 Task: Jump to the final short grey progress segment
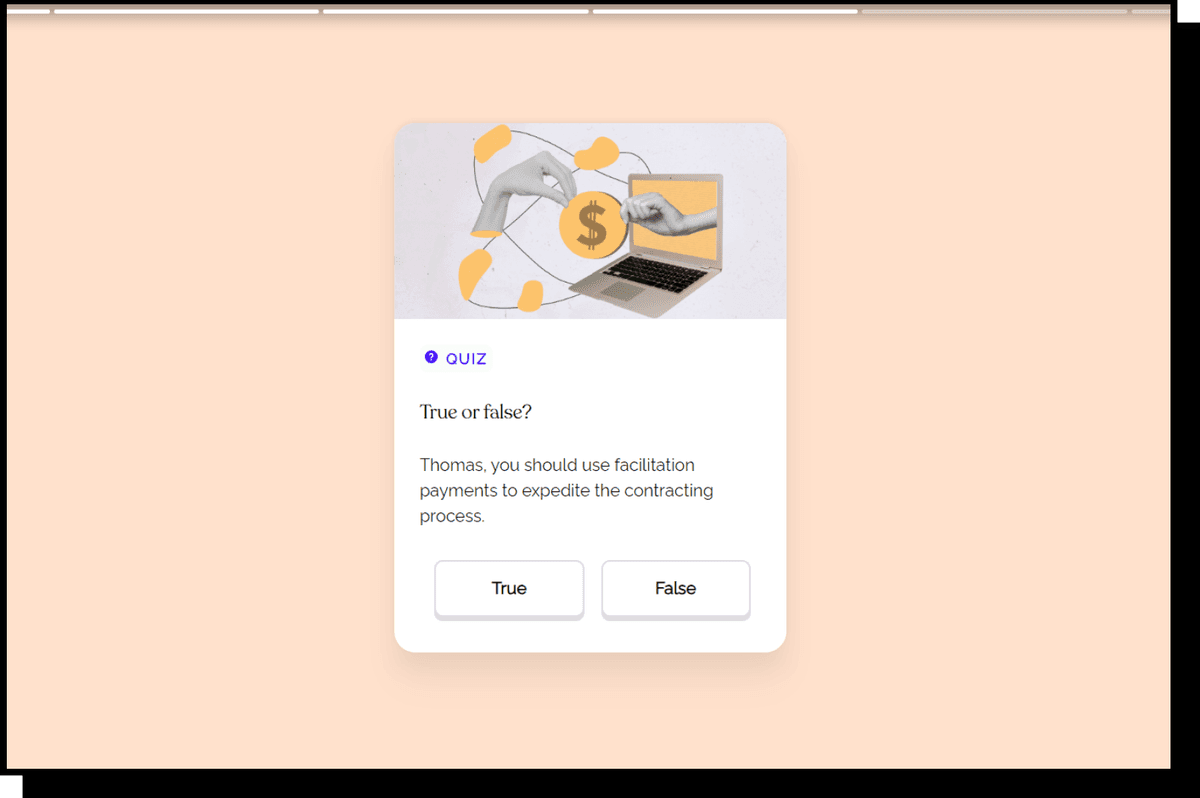1150,11
